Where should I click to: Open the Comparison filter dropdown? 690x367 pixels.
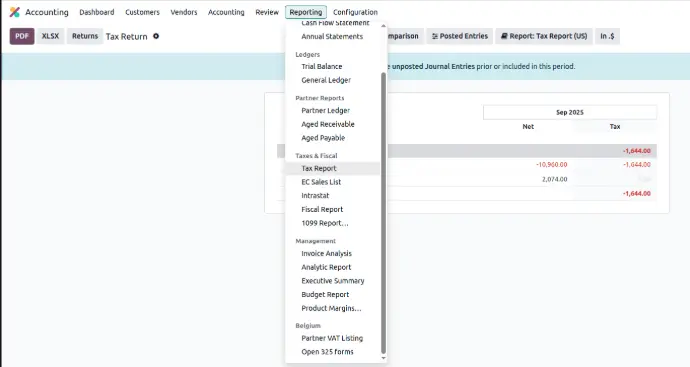[x=405, y=36]
